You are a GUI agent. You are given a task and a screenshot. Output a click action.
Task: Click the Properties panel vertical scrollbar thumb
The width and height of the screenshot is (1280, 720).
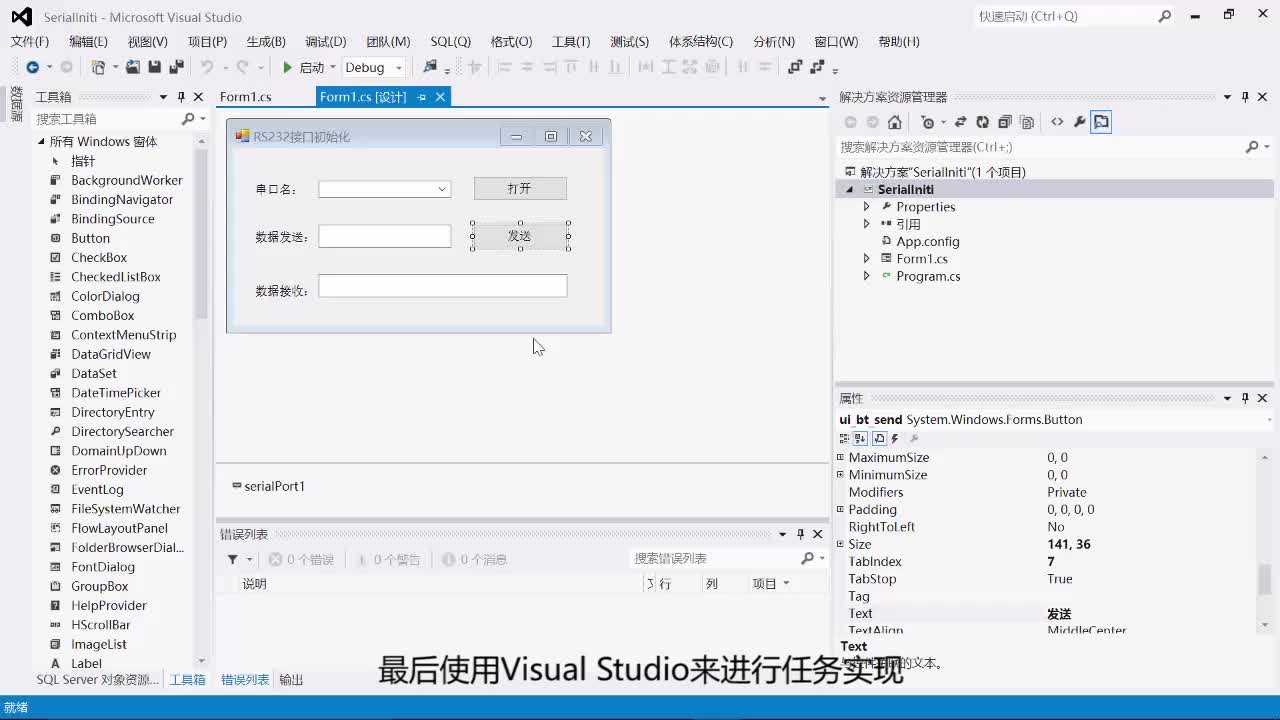pos(1265,578)
